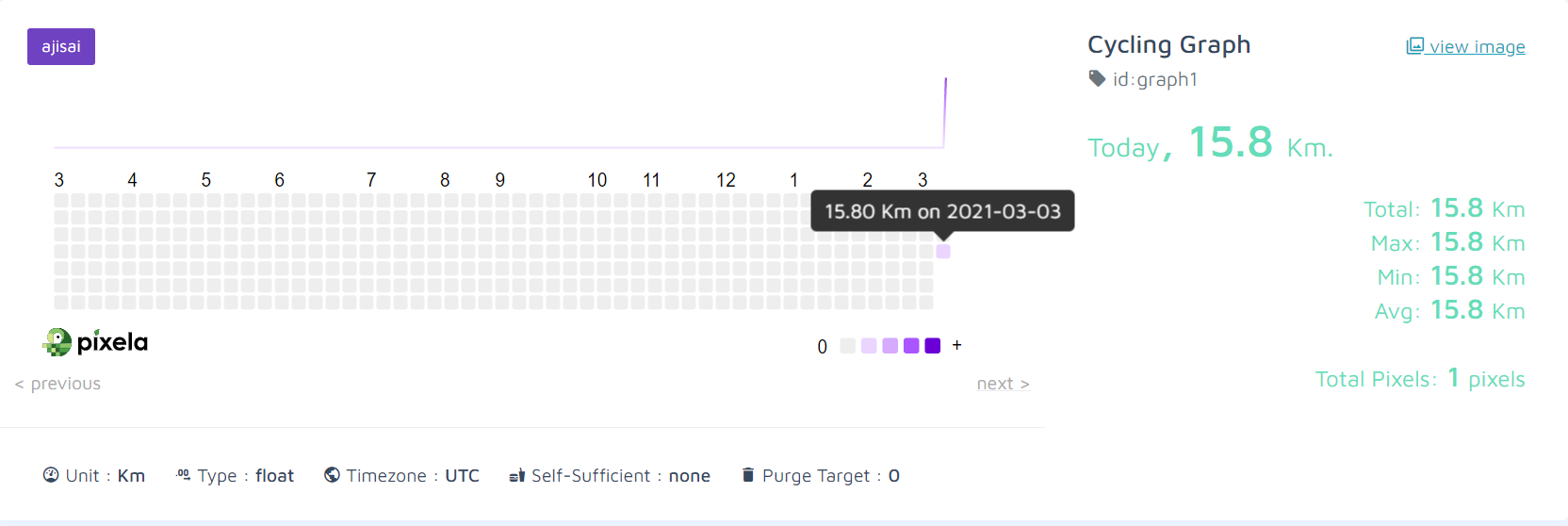Viewport: 1568px width, 526px height.
Task: Click the darkest purple legend swatch
Action: [933, 346]
